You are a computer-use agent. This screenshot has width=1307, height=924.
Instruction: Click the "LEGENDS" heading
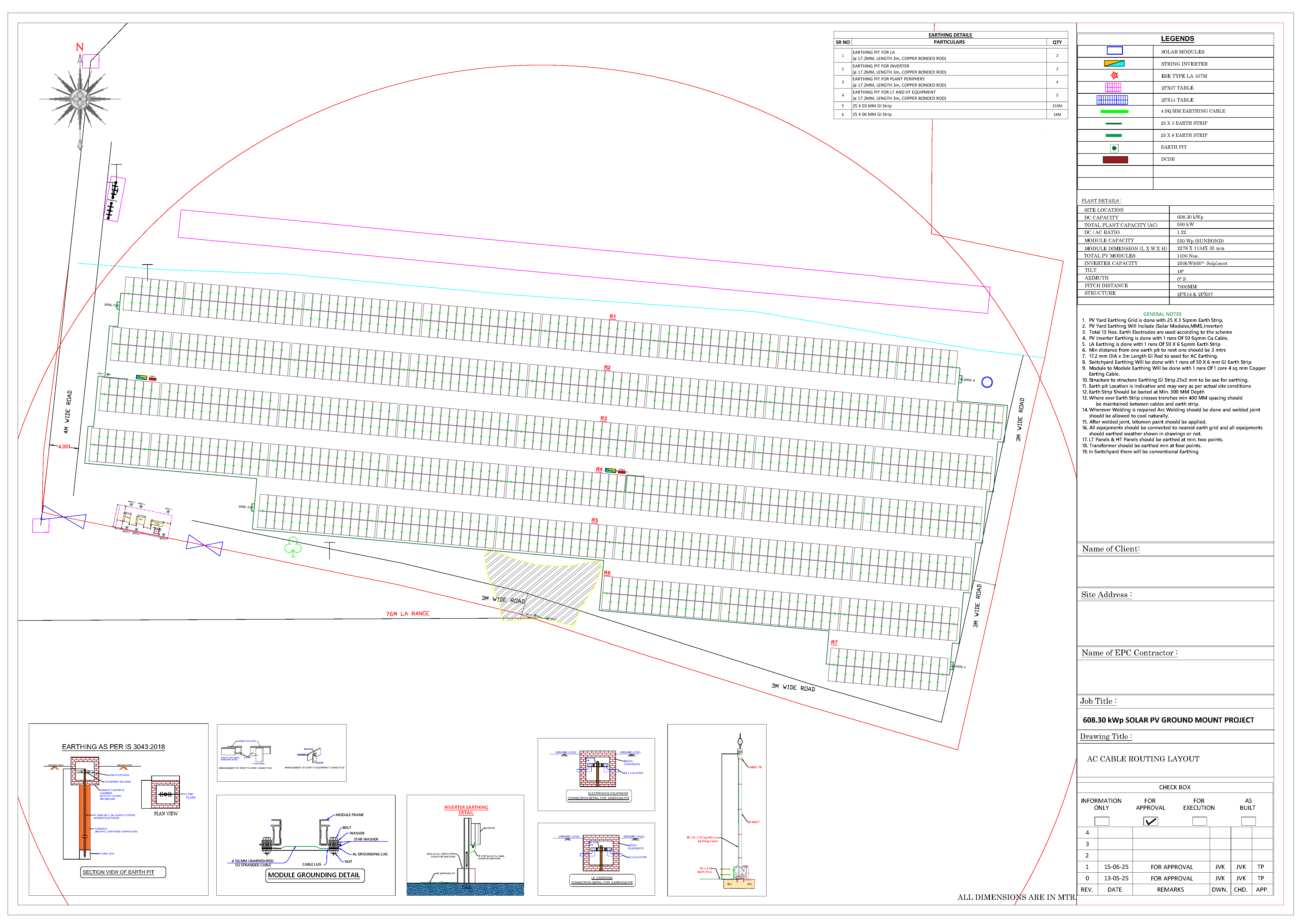1177,39
